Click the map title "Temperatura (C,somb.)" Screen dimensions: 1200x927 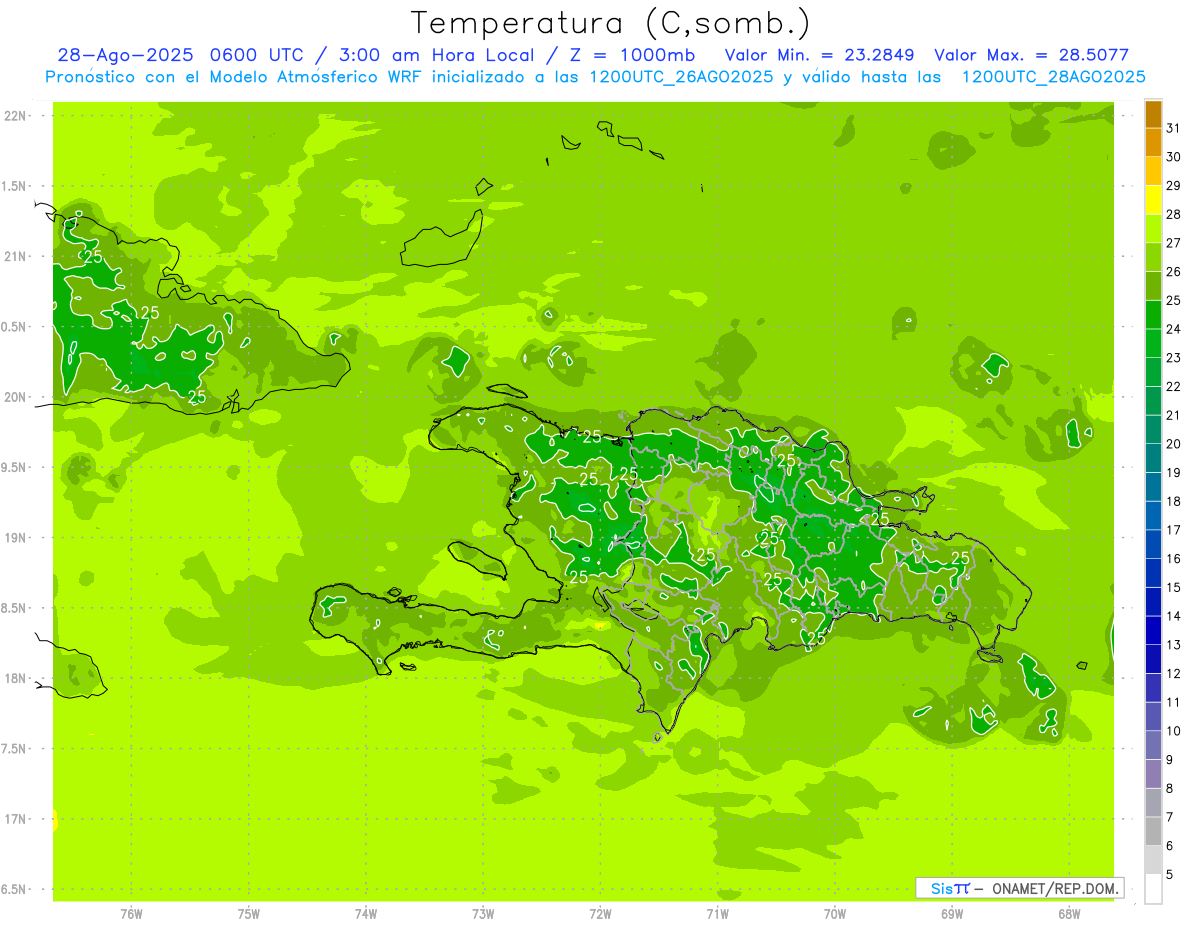[611, 24]
